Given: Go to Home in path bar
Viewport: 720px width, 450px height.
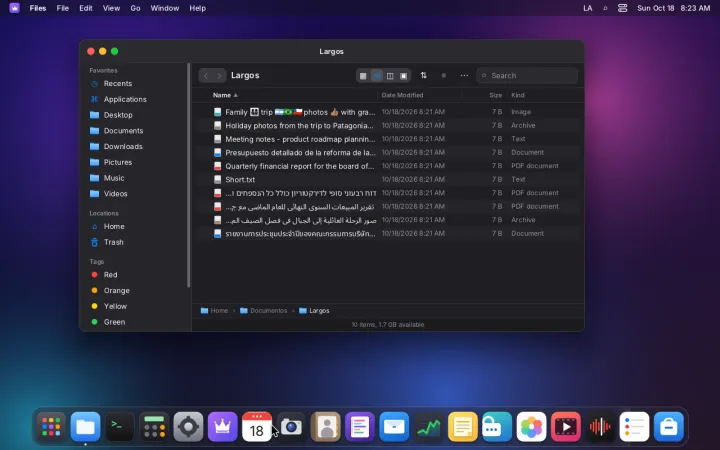Looking at the screenshot, I should tap(214, 310).
